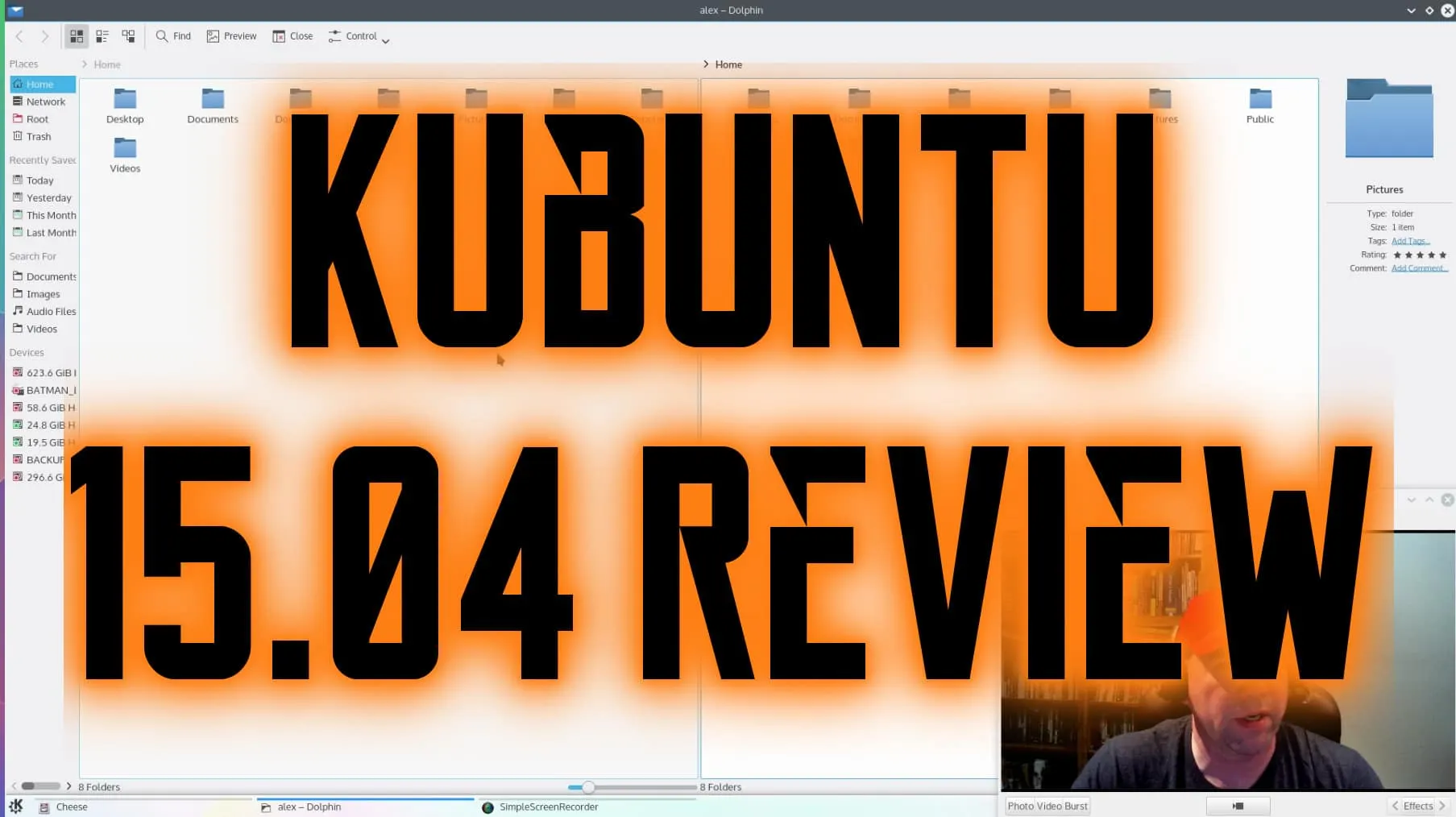
Task: Select the Video tab in Cheese
Action: pos(1048,806)
